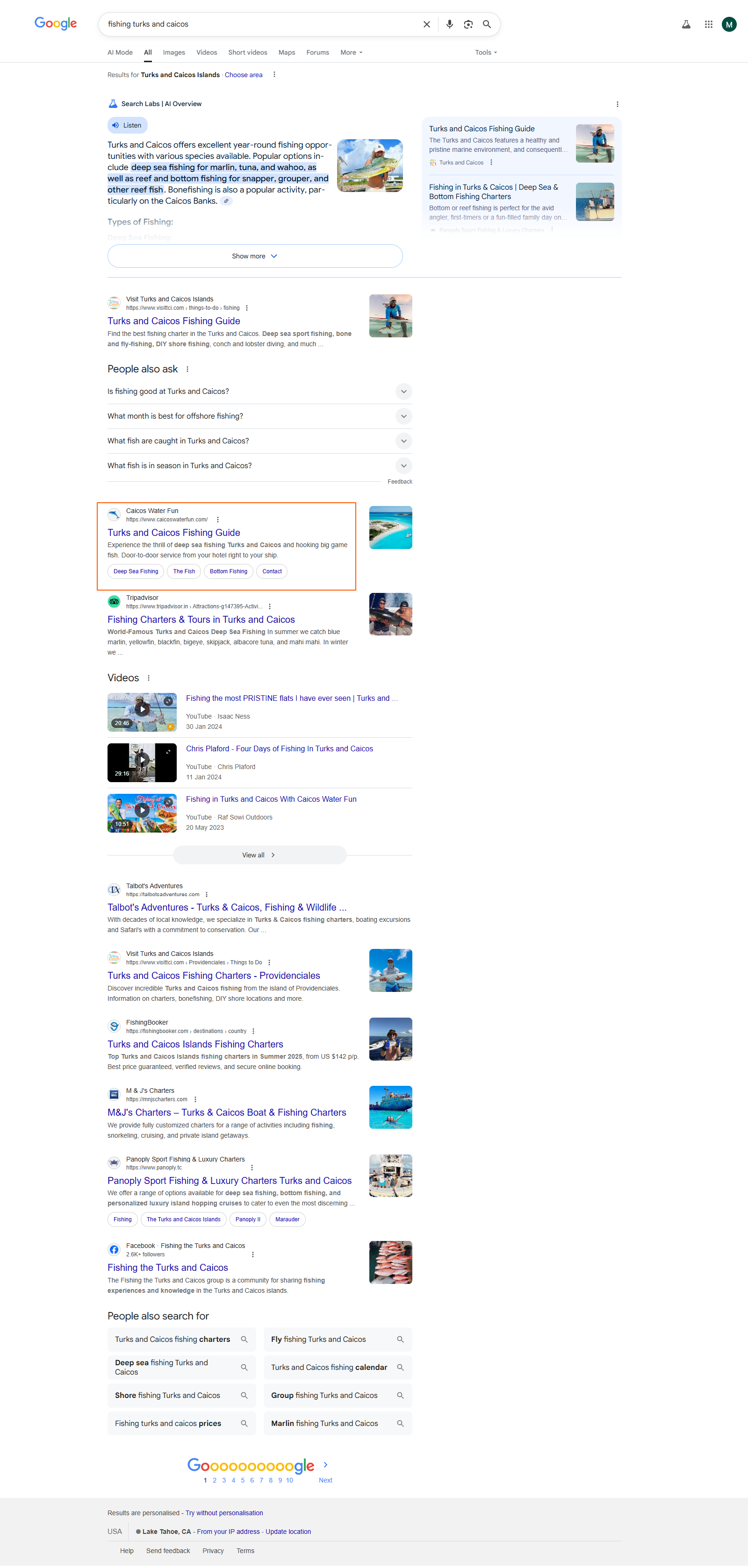Viewport: 748px width, 1568px height.
Task: Open three-dot menu beside People also ask
Action: 187,370
